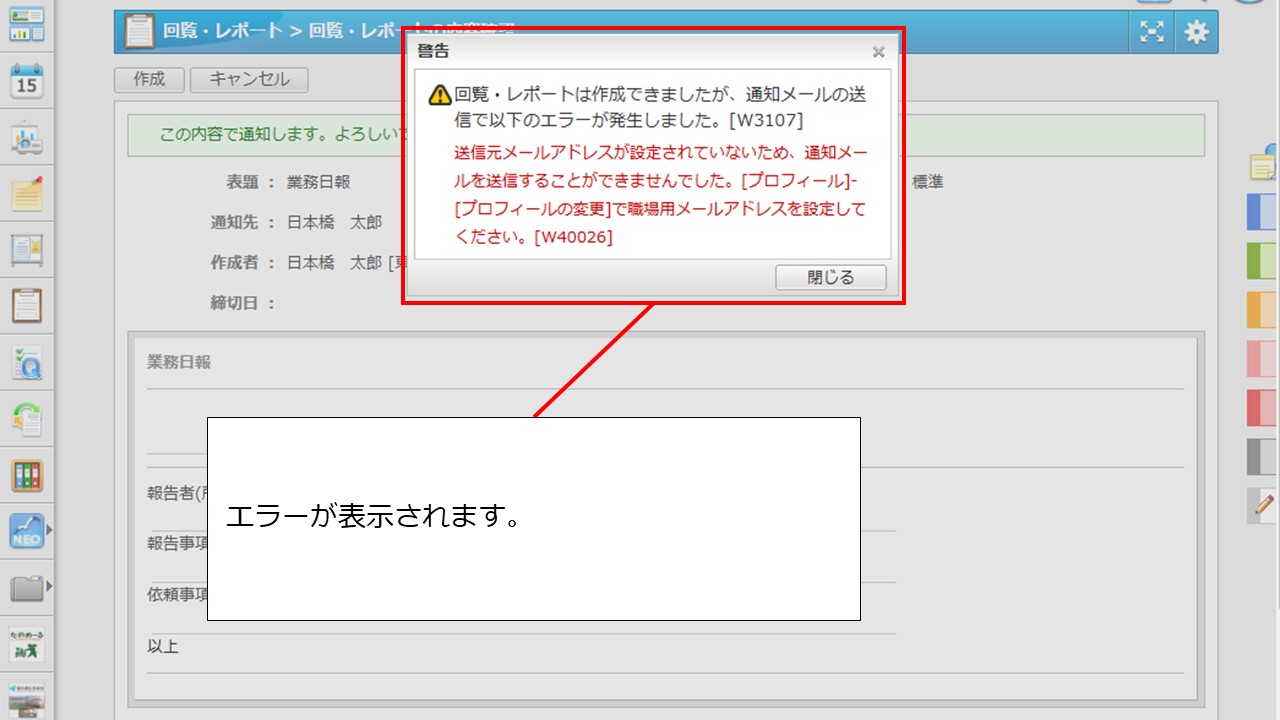This screenshot has height=720, width=1280.
Task: Open settings with the gear icon
Action: 1196,32
